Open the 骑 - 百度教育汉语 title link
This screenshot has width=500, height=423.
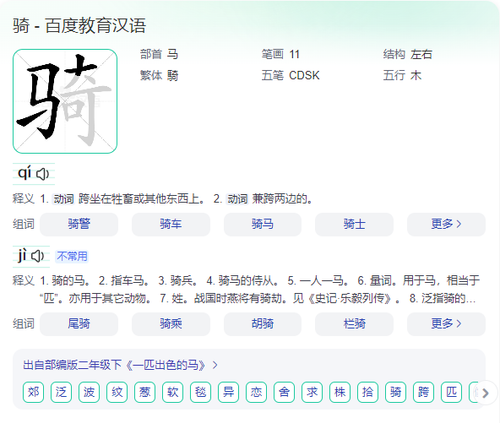(79, 26)
